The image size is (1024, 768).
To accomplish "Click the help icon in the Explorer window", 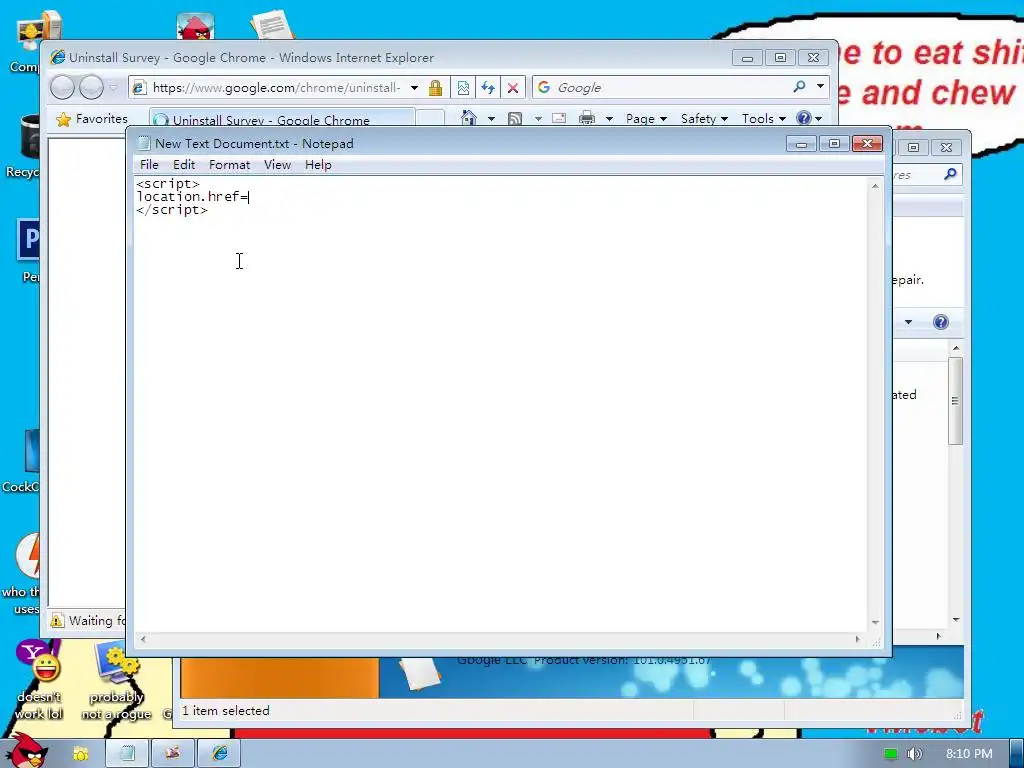I will tap(940, 322).
